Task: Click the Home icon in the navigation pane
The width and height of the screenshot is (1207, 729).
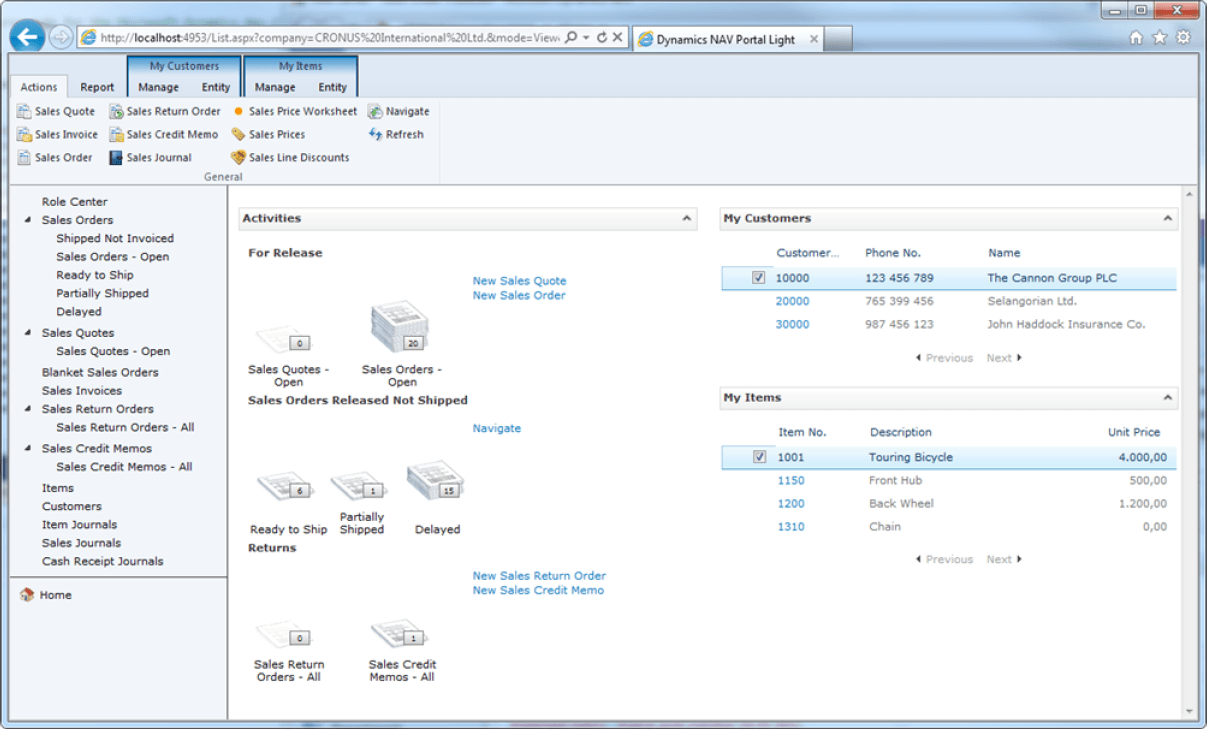Action: [x=27, y=595]
